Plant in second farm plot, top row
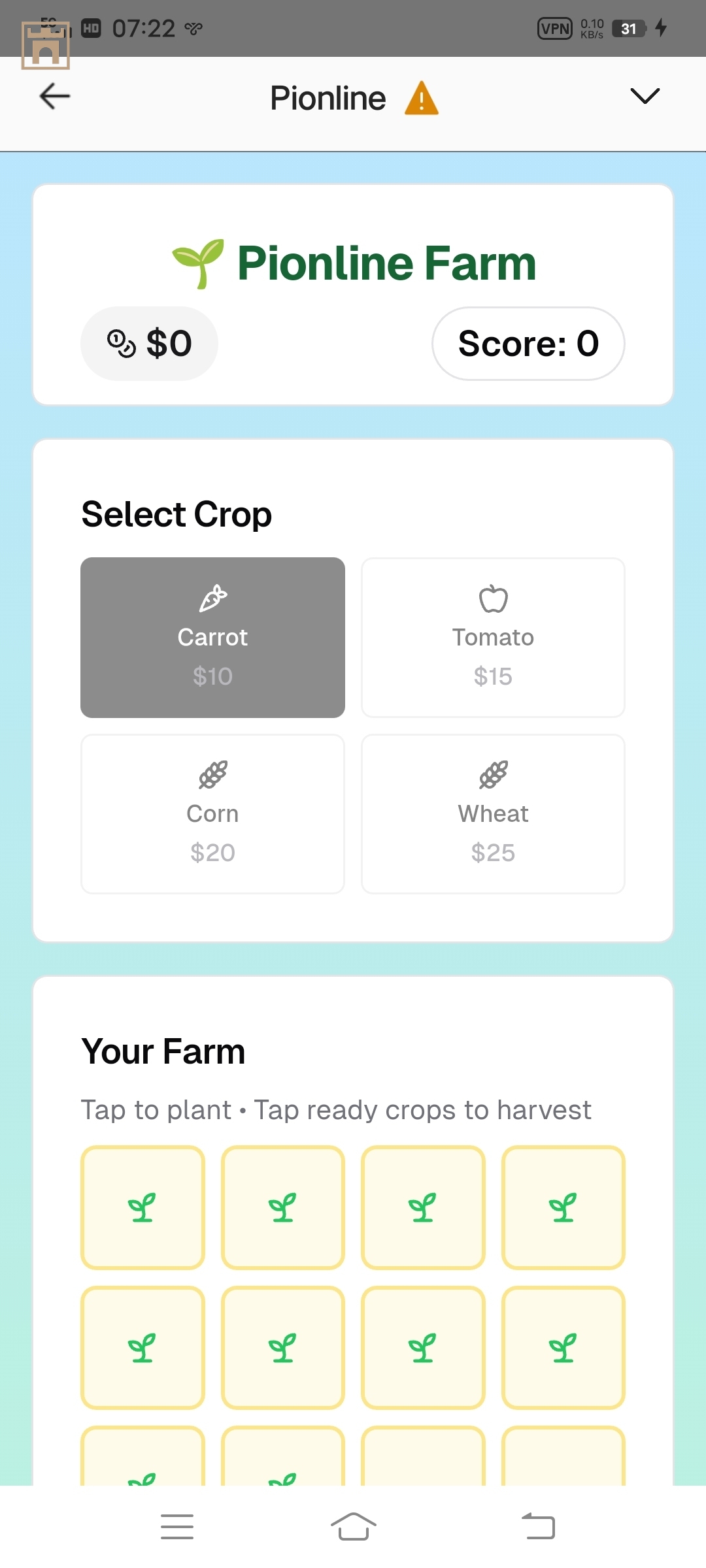 coord(283,1207)
